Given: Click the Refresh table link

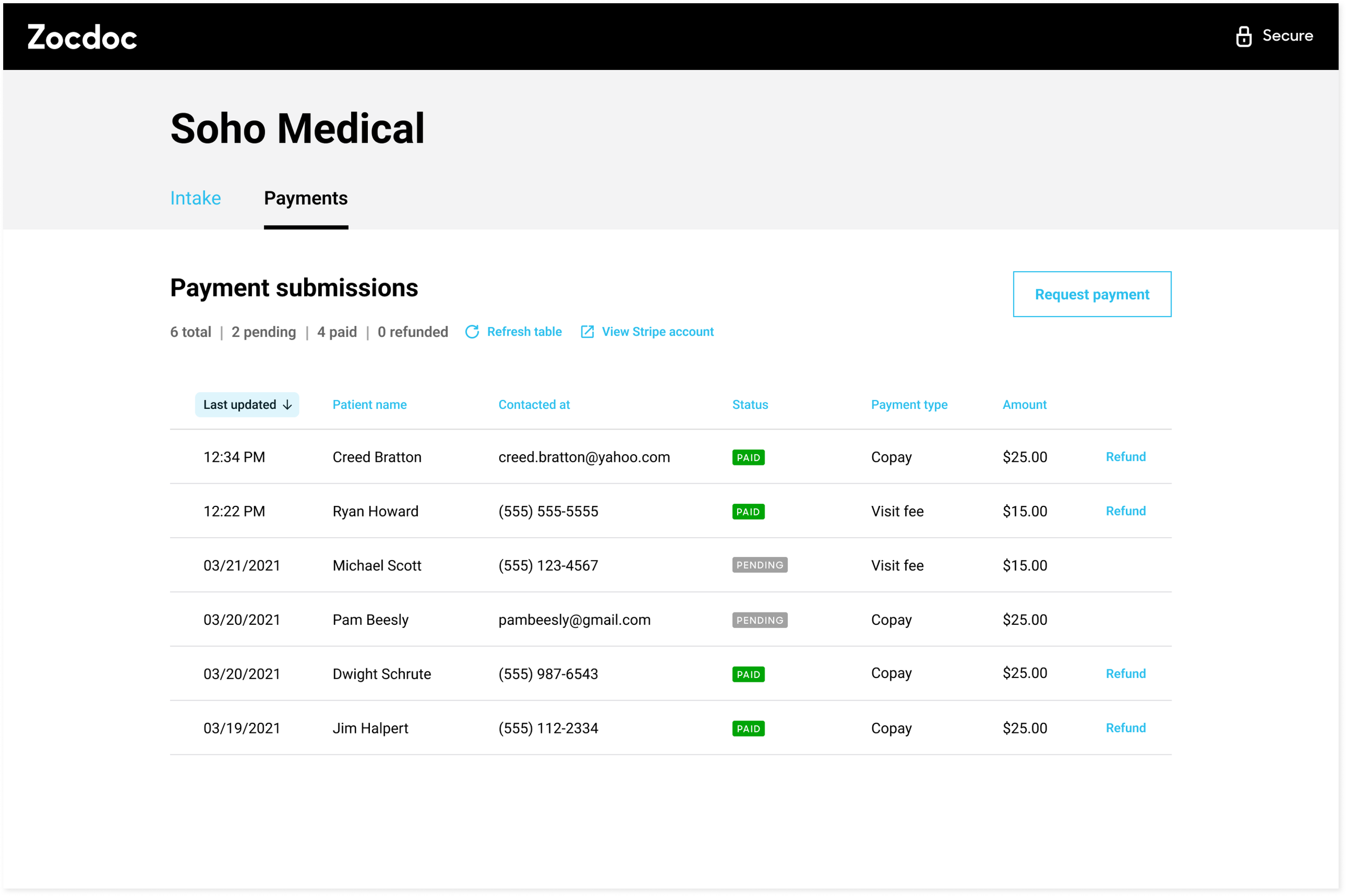Looking at the screenshot, I should click(x=524, y=332).
